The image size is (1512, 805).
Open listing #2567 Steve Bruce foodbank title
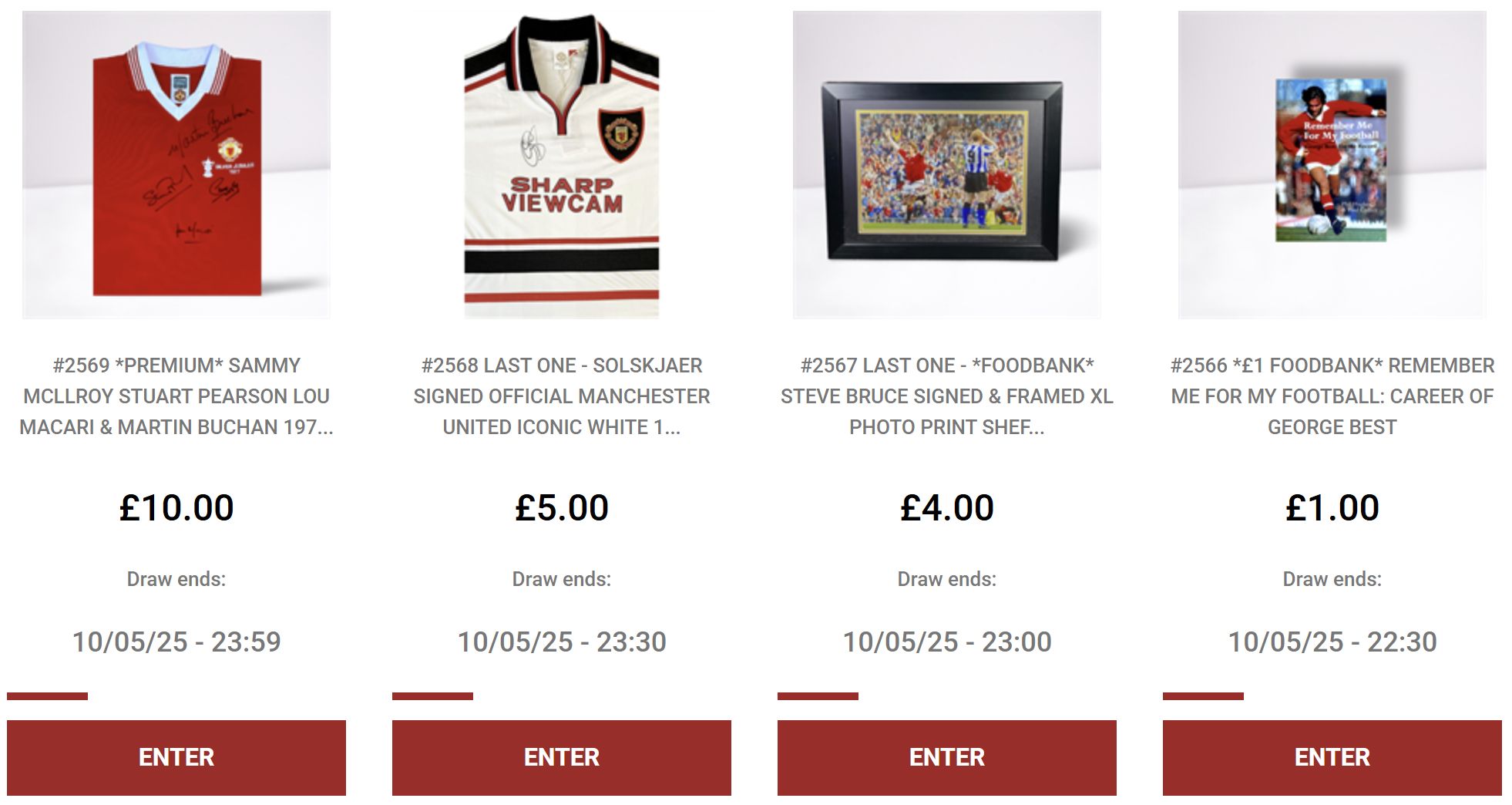[x=947, y=396]
